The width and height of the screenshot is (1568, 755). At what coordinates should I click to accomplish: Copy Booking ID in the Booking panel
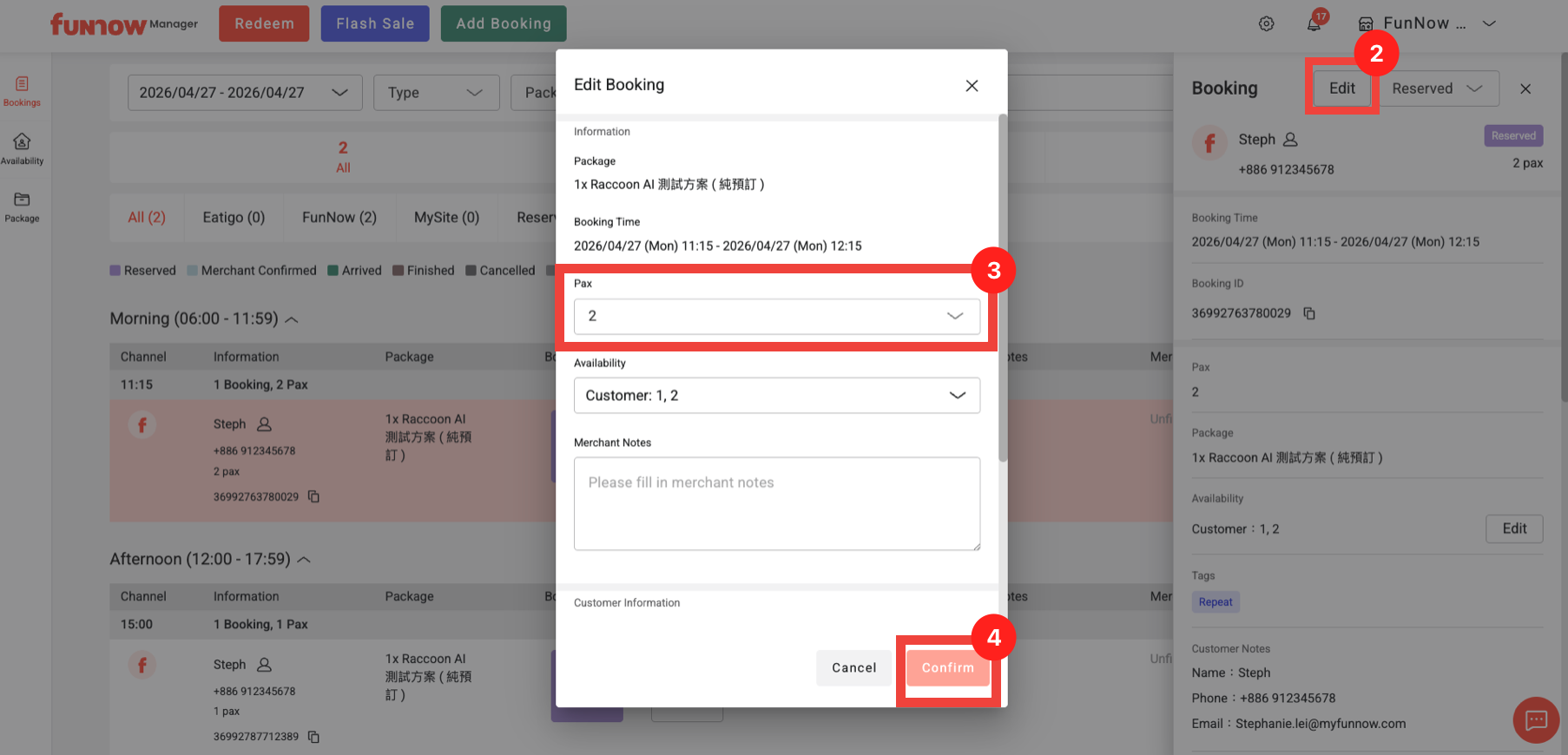coord(1309,313)
